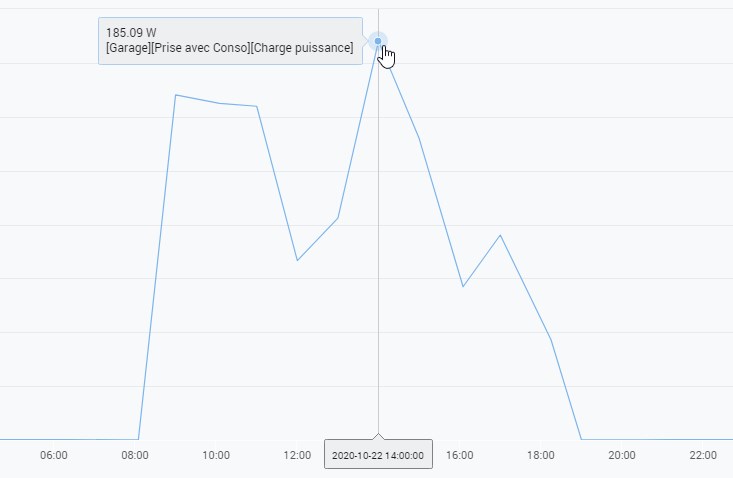
Task: Click the 08:00 x-axis label
Action: click(135, 455)
